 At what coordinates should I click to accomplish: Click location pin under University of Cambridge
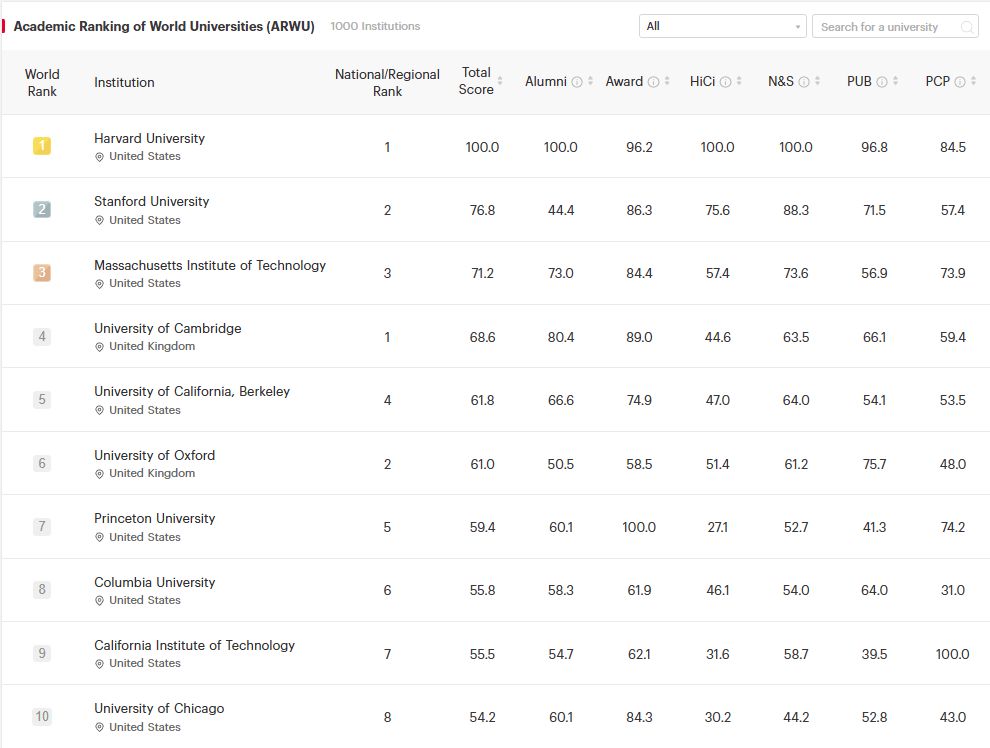[x=99, y=347]
